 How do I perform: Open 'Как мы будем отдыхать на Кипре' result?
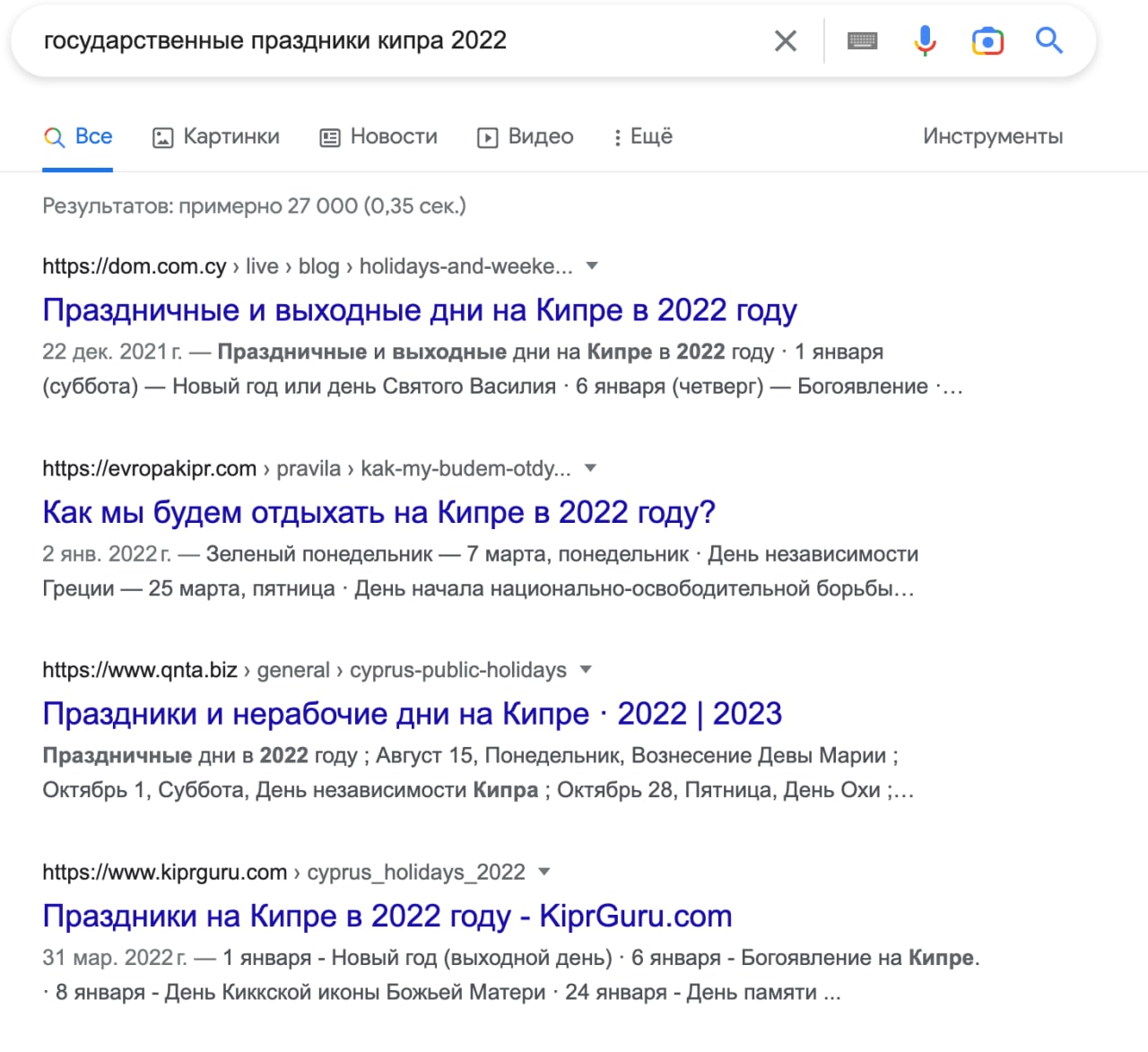[x=378, y=512]
